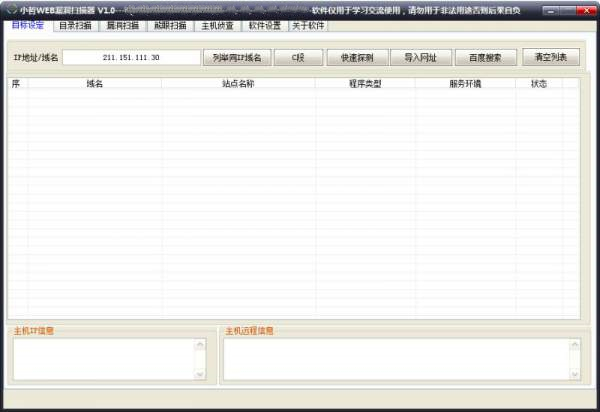
Task: Click the 清空列表 button
Action: coord(551,57)
